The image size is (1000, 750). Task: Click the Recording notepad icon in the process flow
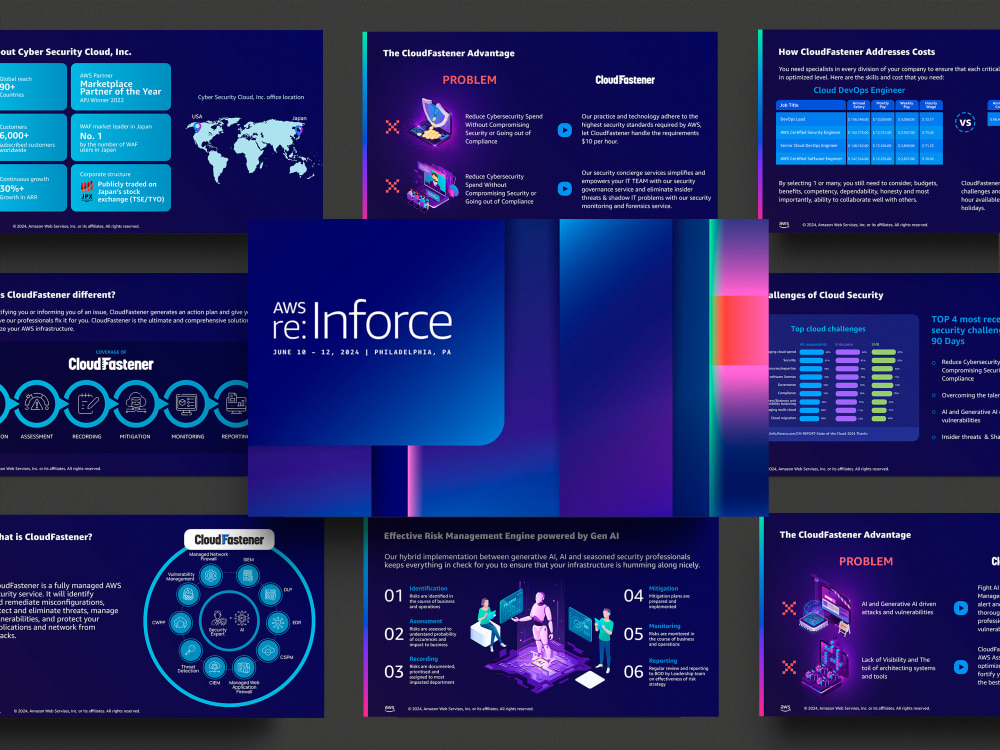pyautogui.click(x=87, y=403)
